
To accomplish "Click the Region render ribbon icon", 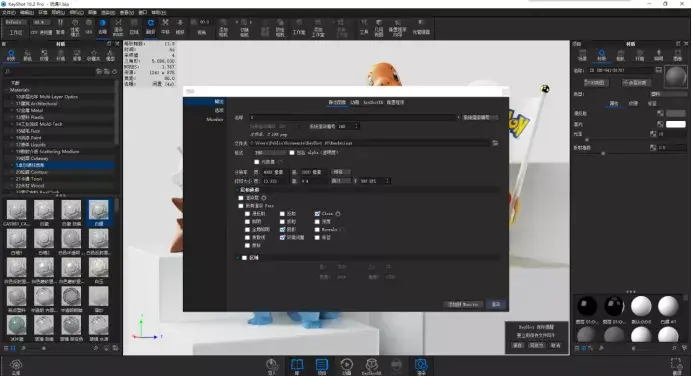I will tap(134, 26).
